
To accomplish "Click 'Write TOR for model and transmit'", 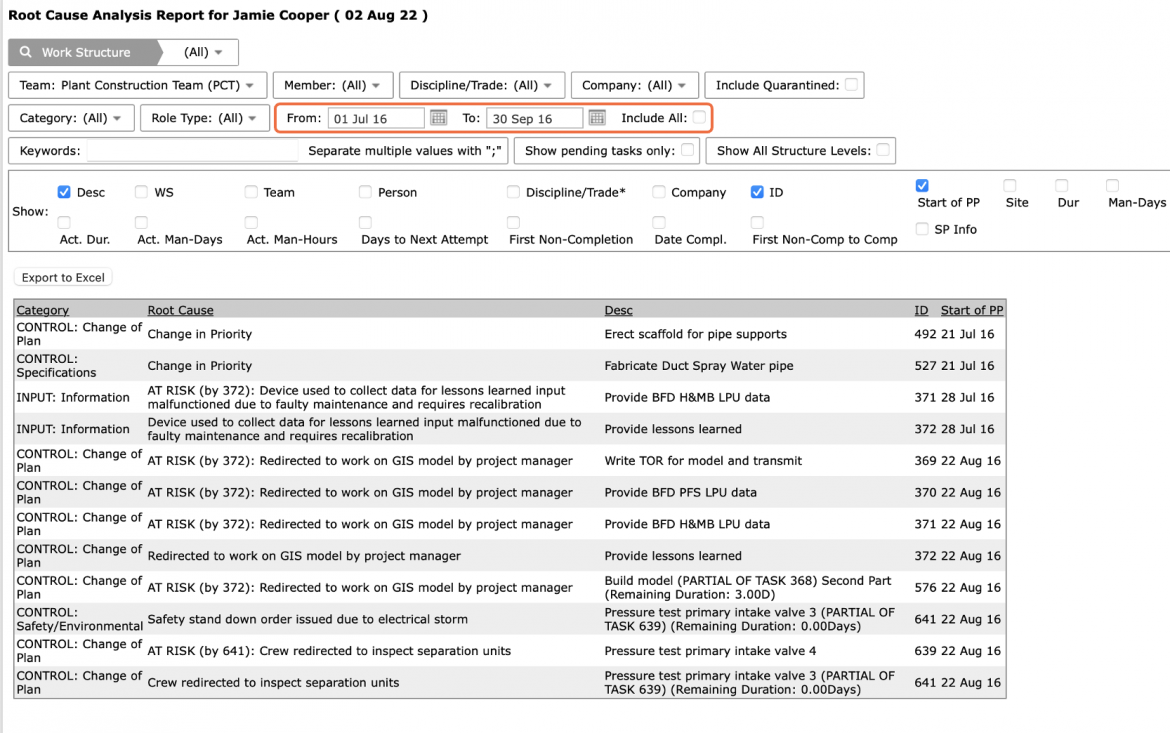I will (703, 461).
